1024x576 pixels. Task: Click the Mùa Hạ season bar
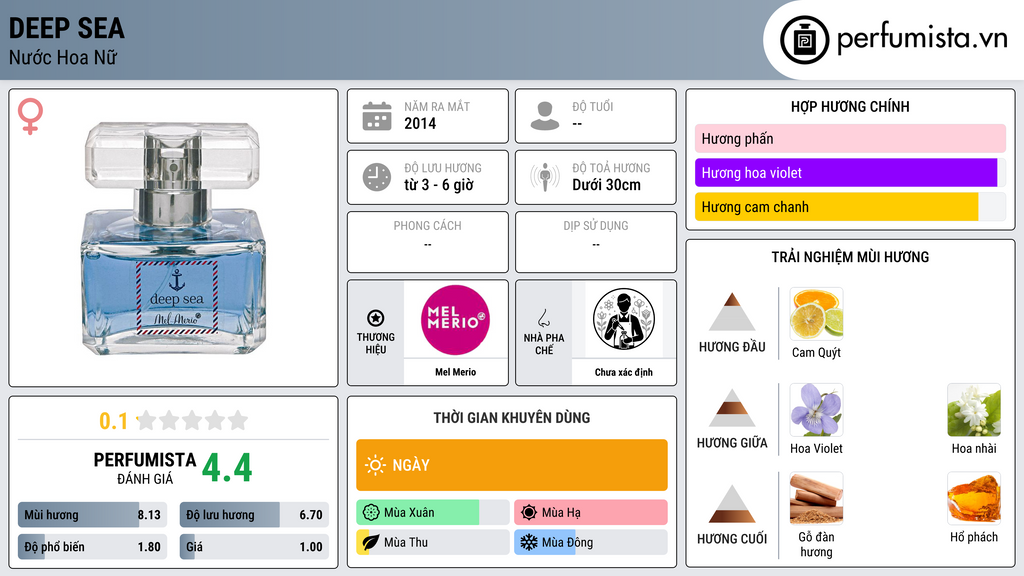point(591,513)
